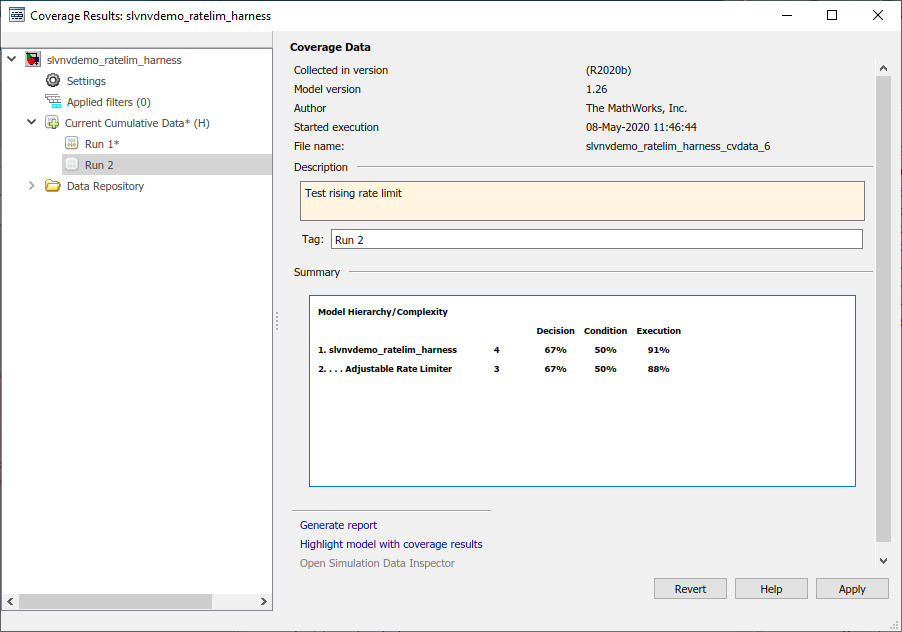Click the Description text box
The image size is (902, 632).
coord(582,201)
